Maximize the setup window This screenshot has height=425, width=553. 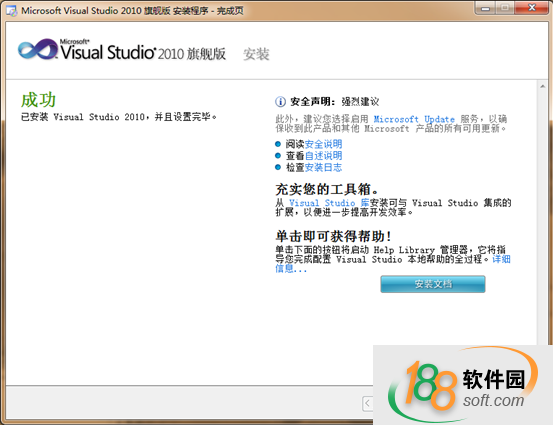coord(505,8)
